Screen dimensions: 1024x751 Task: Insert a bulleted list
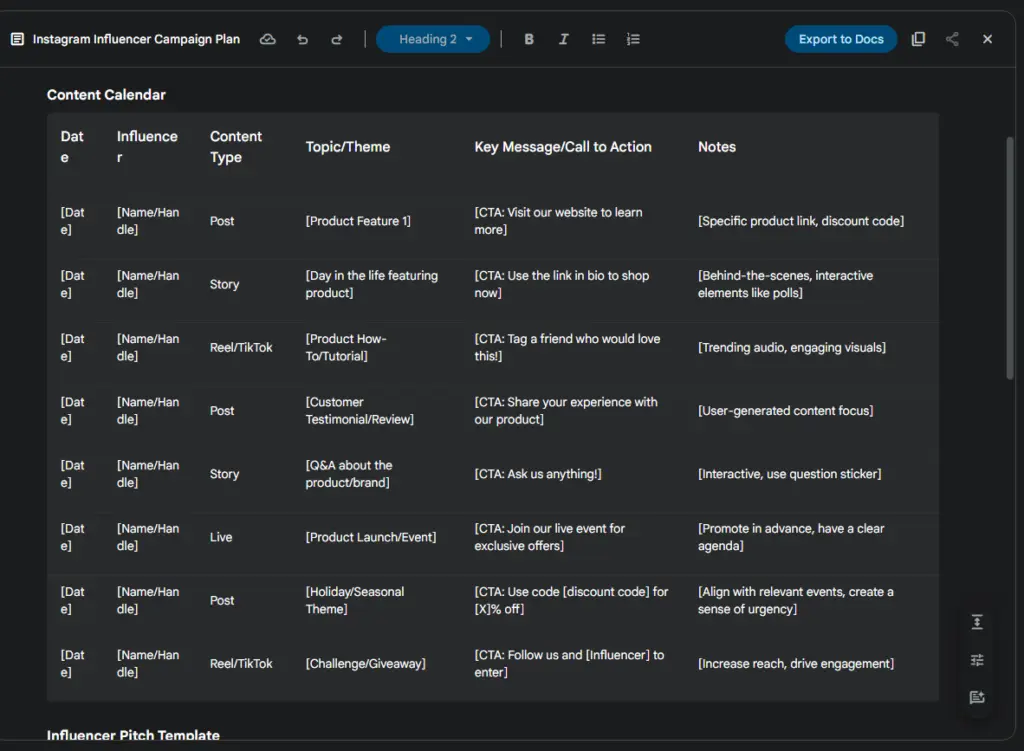(598, 39)
